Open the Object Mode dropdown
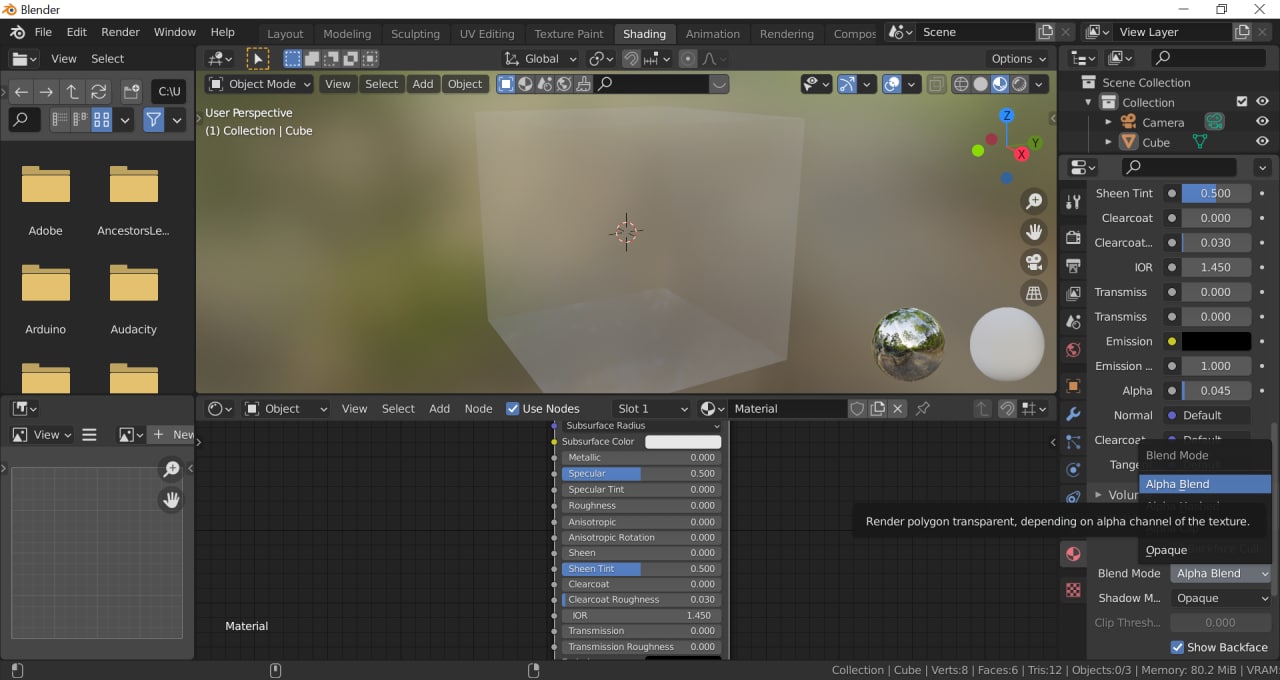 click(x=259, y=84)
